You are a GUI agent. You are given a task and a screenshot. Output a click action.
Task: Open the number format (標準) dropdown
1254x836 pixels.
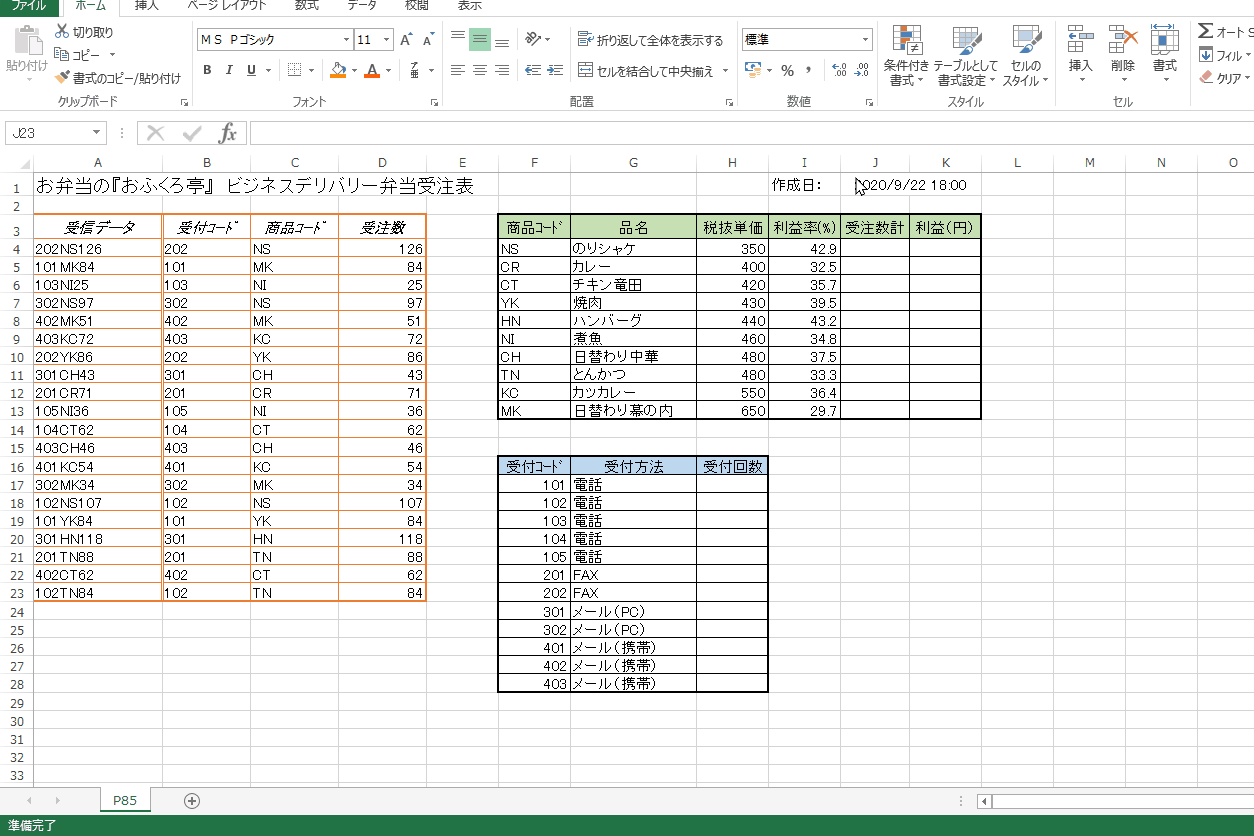tap(865, 40)
